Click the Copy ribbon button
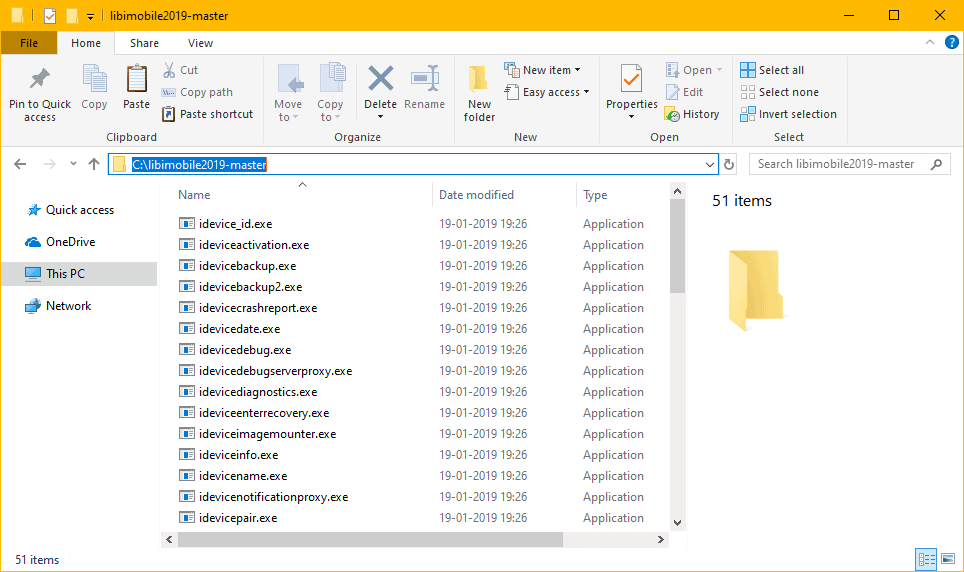The width and height of the screenshot is (964, 572). [x=94, y=87]
